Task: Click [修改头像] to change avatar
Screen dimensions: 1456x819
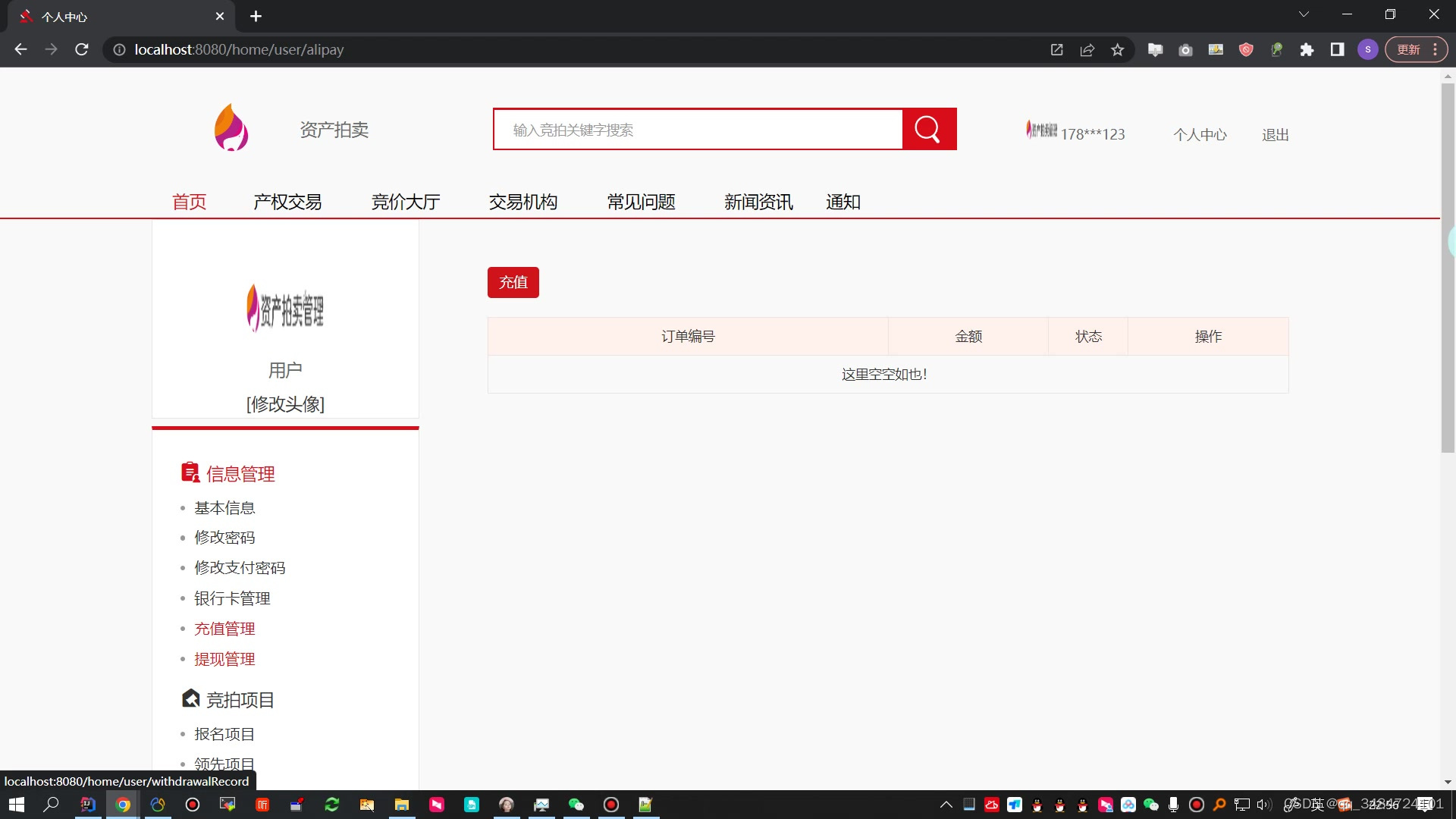Action: point(285,404)
